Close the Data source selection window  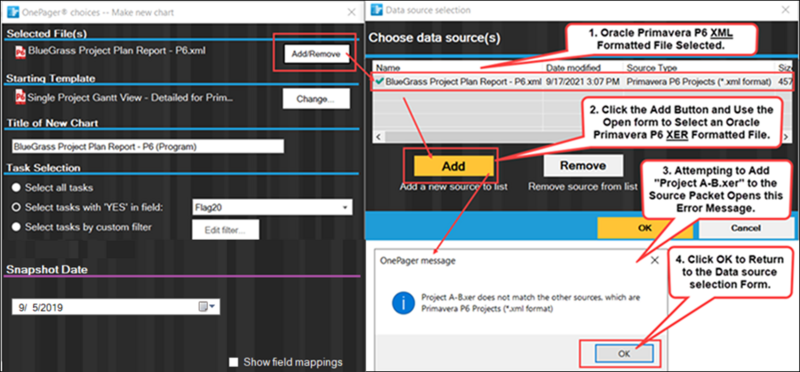coord(786,10)
